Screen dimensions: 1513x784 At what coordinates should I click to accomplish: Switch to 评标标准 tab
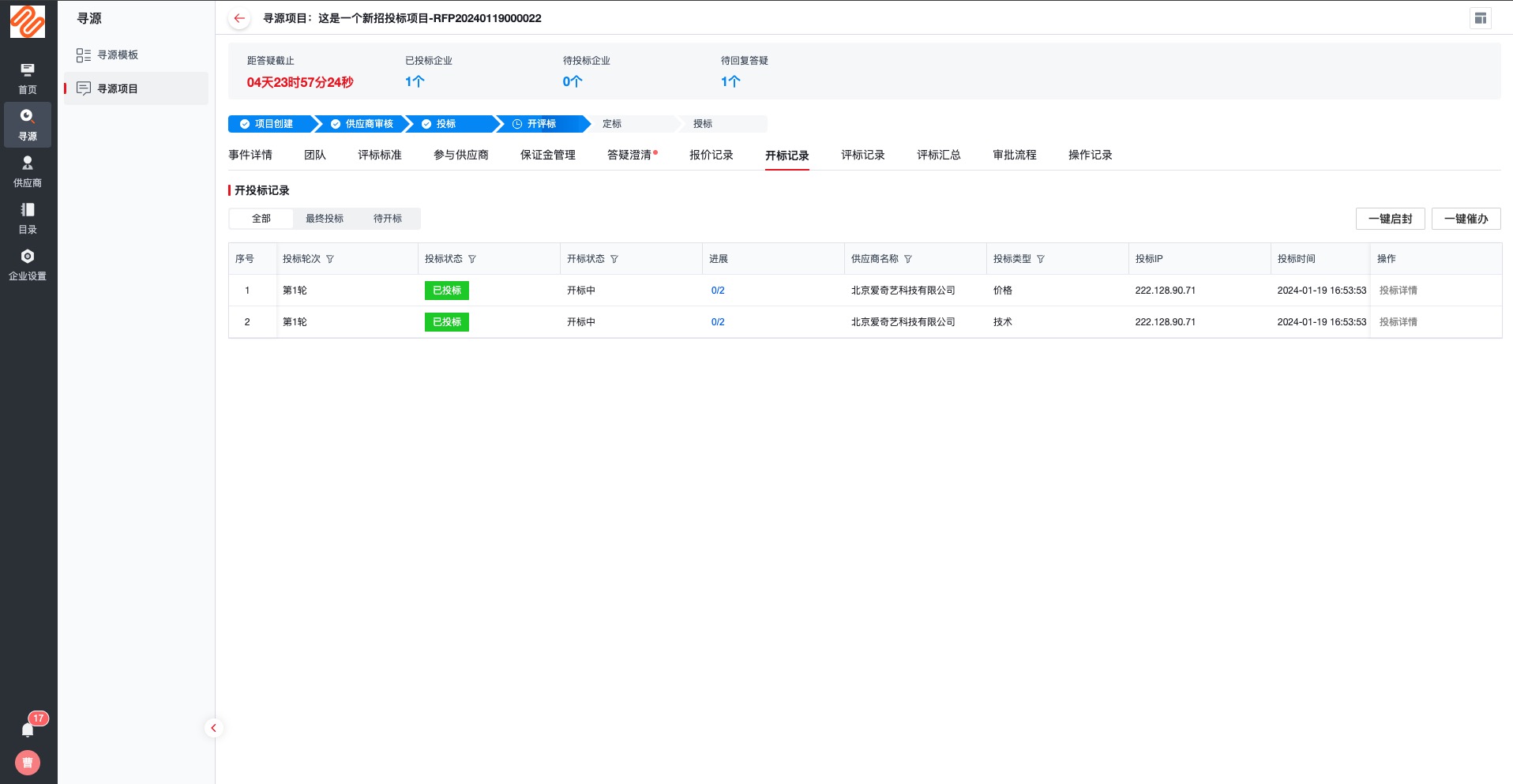pos(380,155)
